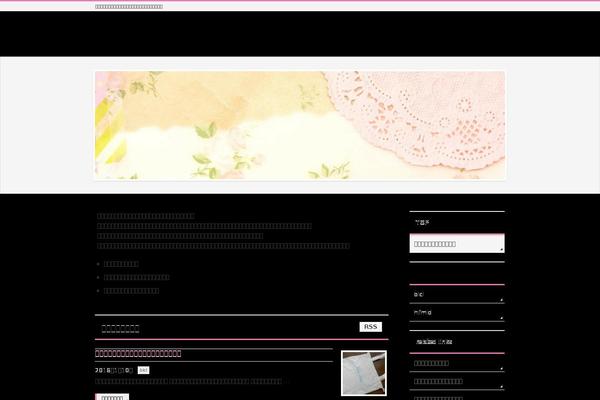Open the third bullet link in the intro list

point(131,290)
